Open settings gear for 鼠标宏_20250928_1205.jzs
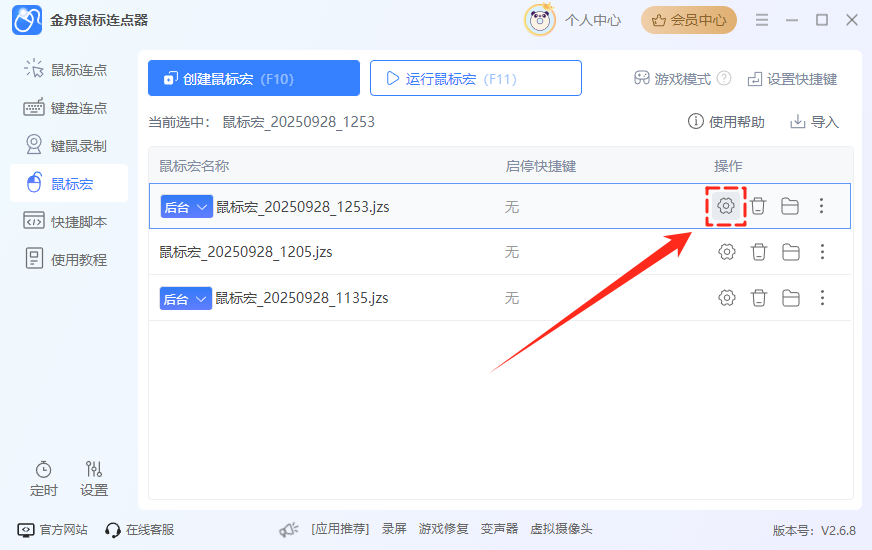This screenshot has height=550, width=872. pos(726,252)
